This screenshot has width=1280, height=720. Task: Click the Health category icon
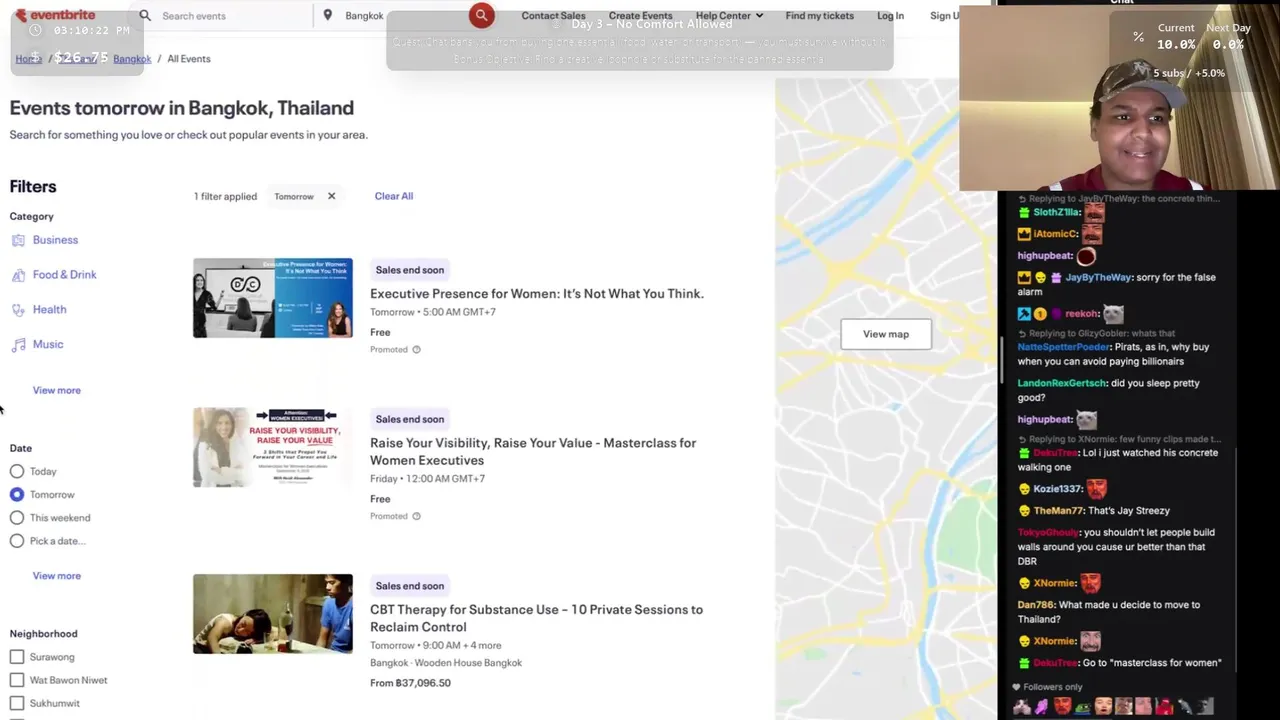pyautogui.click(x=18, y=310)
